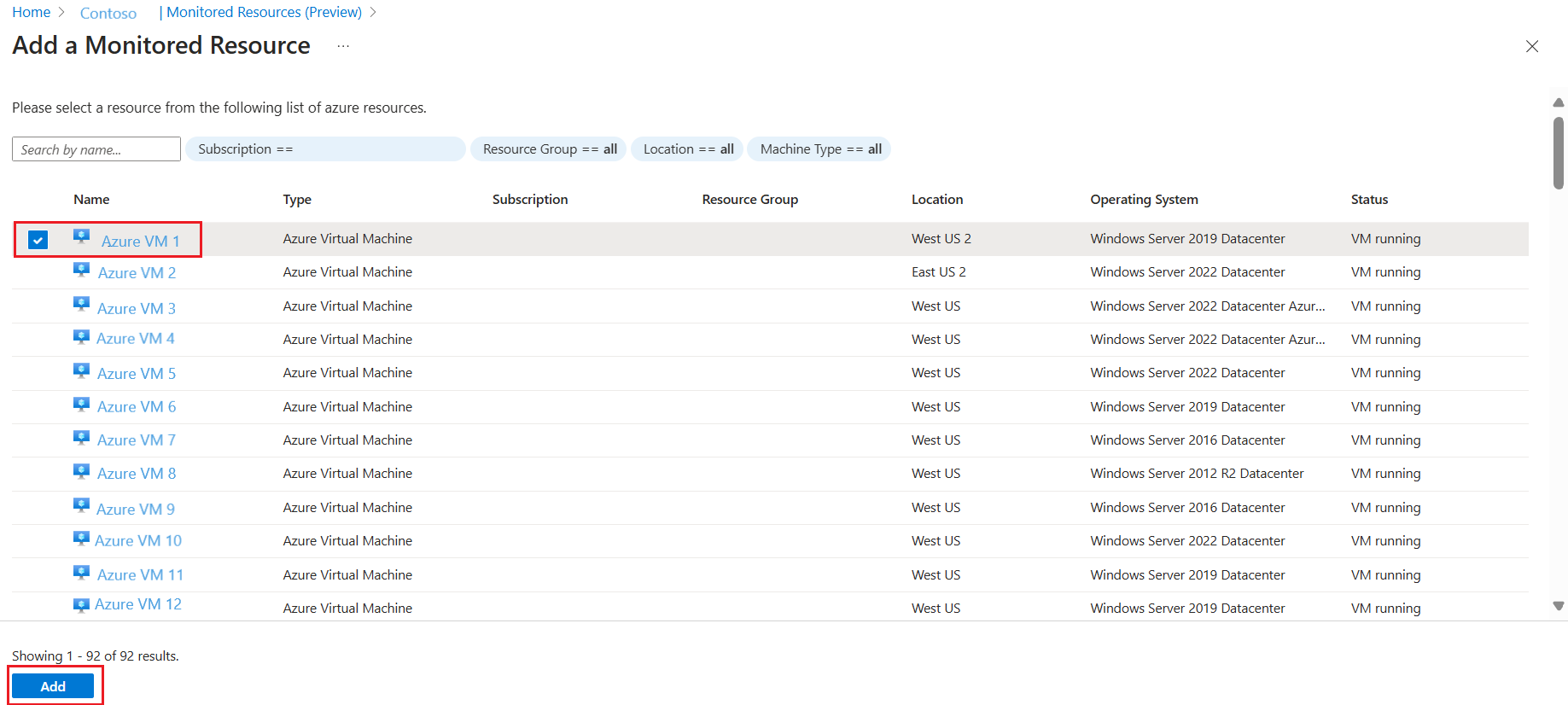Open the Azure VM 8 link
The width and height of the screenshot is (1568, 705).
137,474
